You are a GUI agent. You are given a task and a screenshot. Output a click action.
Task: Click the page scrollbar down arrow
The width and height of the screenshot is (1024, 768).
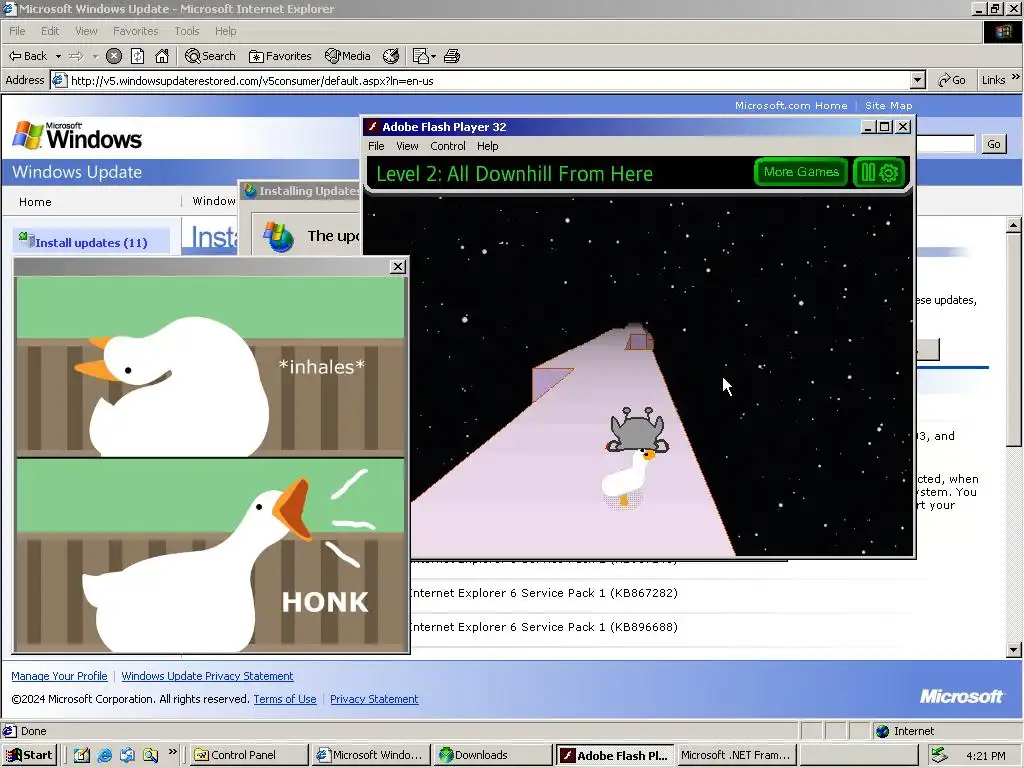pyautogui.click(x=1014, y=650)
